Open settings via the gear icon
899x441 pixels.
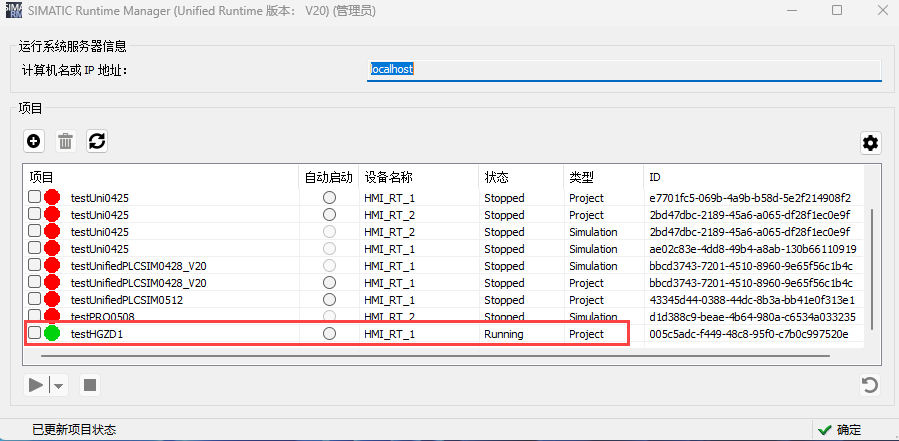(871, 143)
